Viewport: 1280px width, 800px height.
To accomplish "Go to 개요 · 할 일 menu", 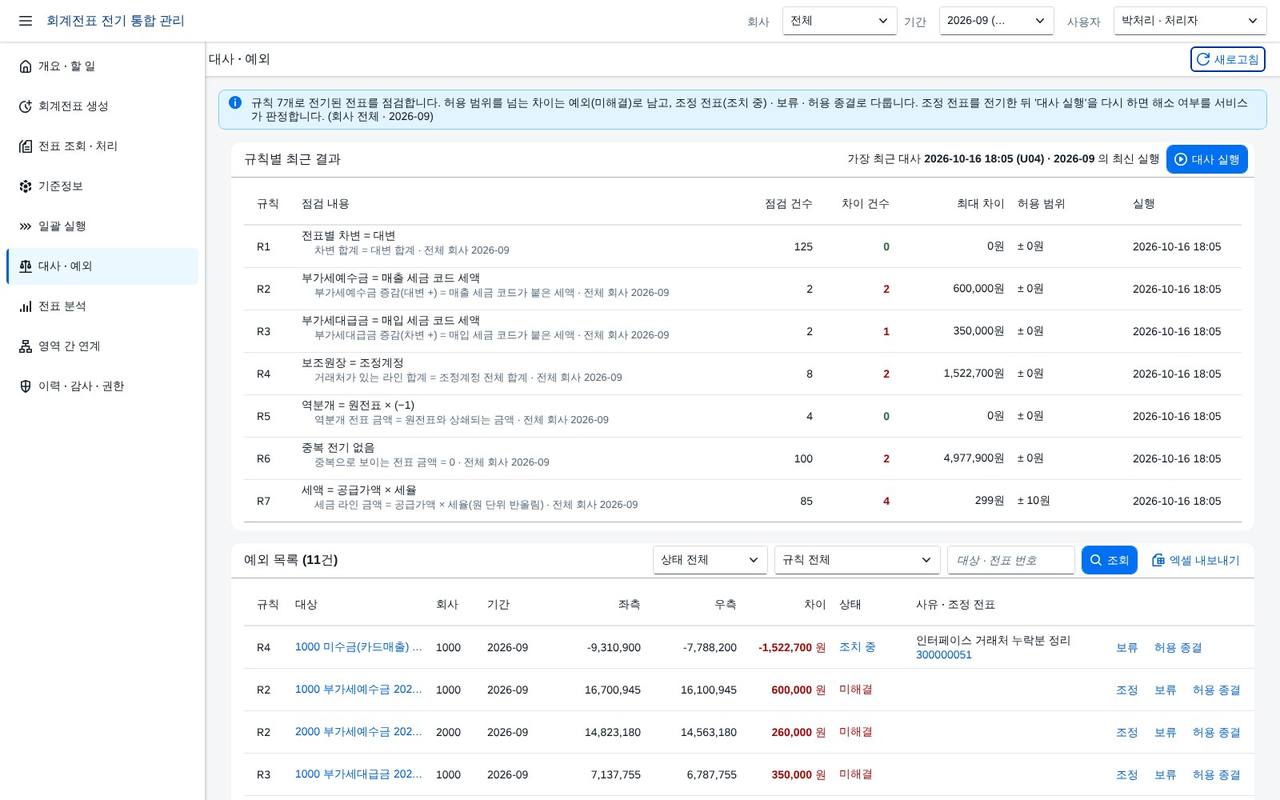I will click(102, 66).
